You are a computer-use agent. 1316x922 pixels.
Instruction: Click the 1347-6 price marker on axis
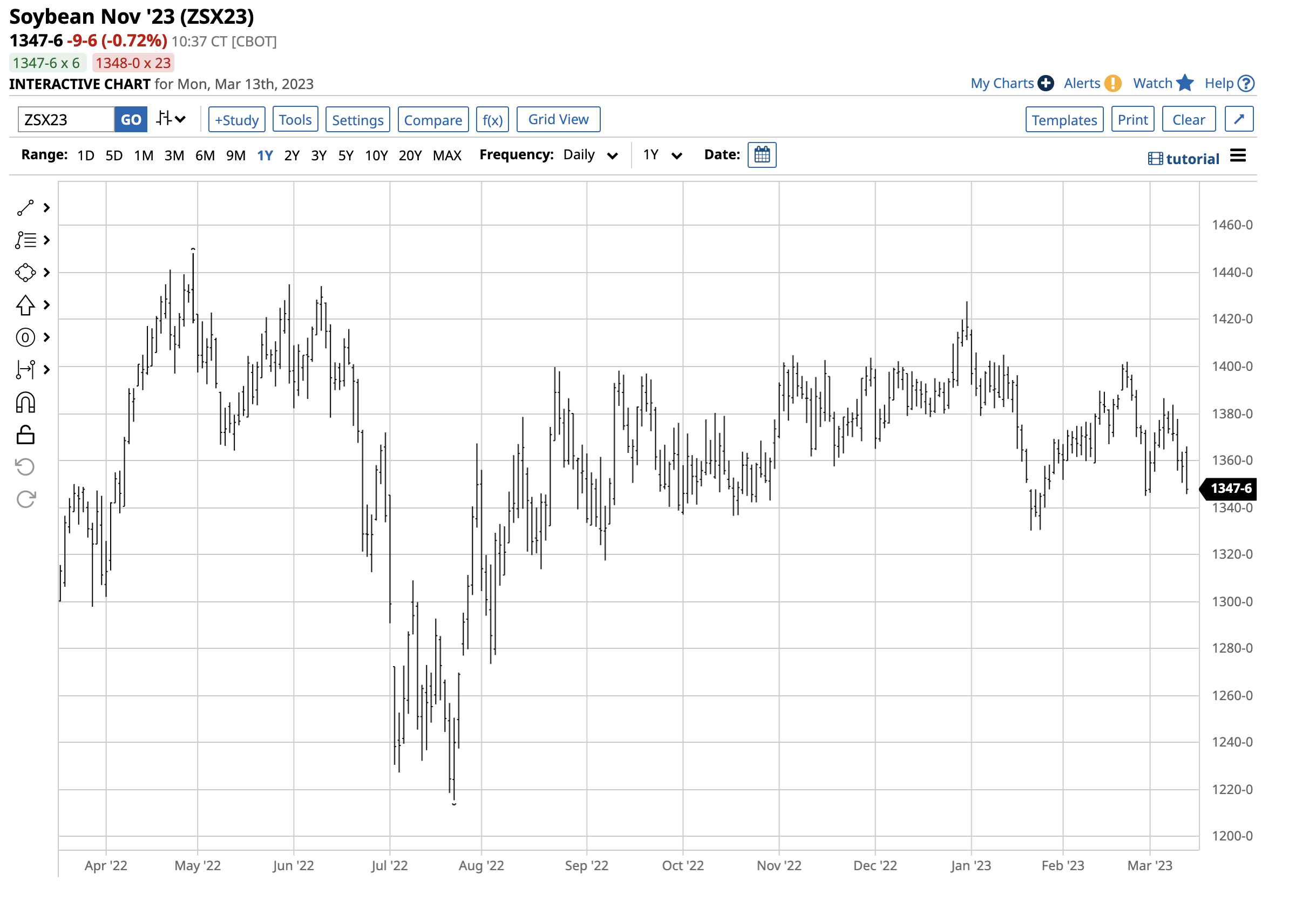coord(1230,489)
